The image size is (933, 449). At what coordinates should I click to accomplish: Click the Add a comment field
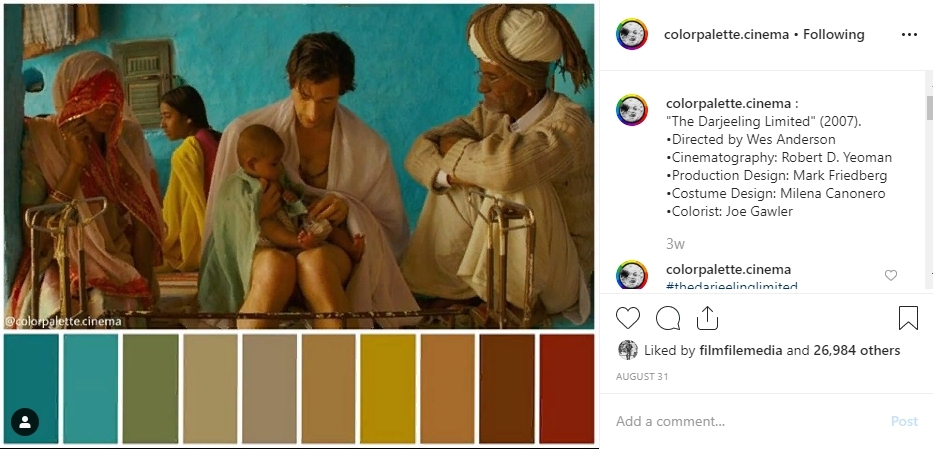750,421
